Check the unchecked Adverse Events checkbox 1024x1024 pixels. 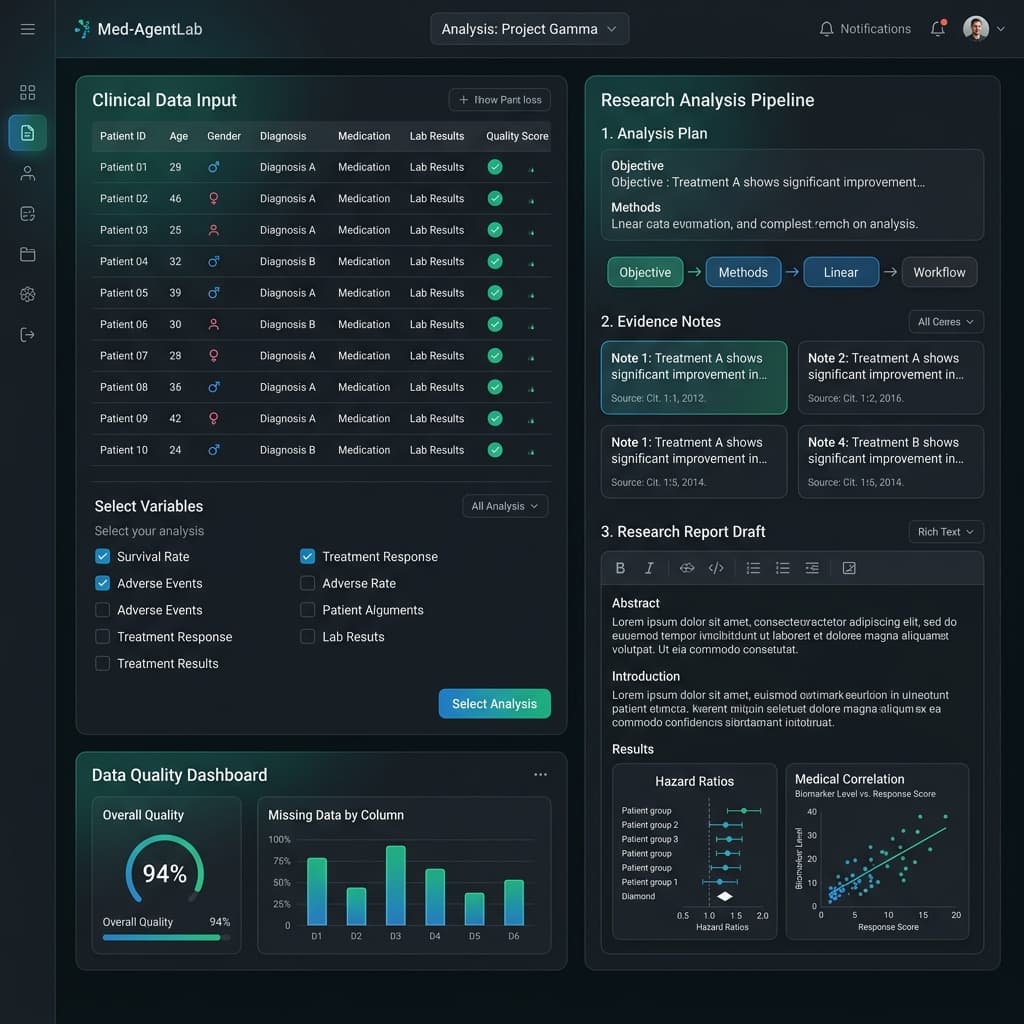point(103,610)
